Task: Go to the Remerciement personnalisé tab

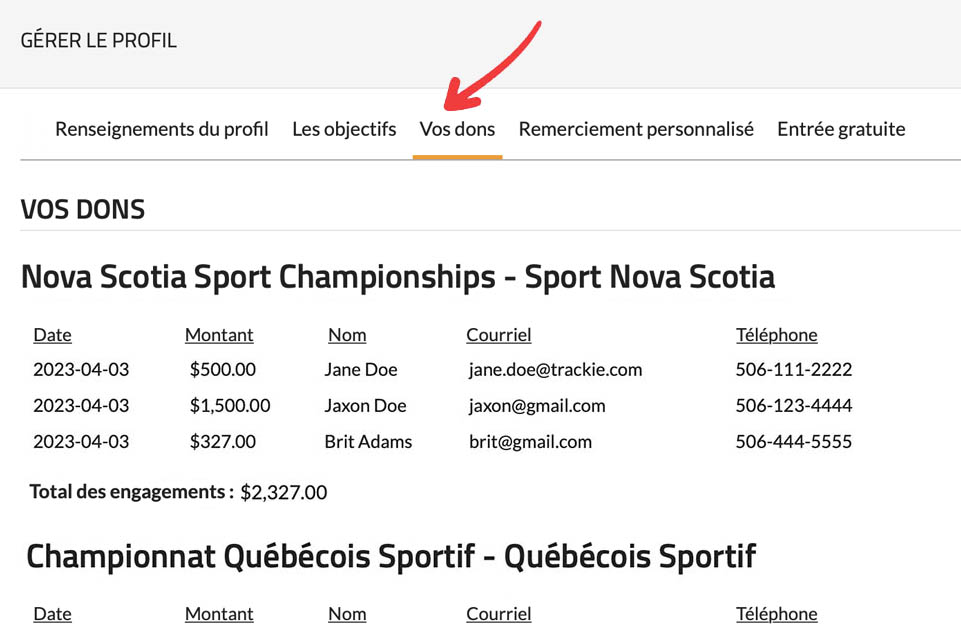Action: 636,129
